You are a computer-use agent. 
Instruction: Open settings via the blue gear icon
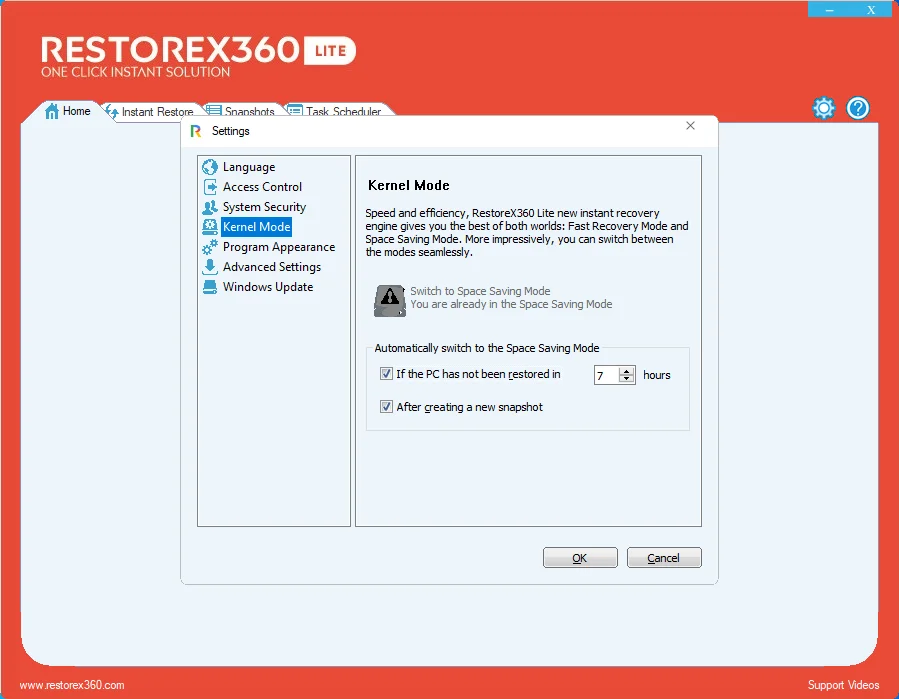[x=824, y=108]
